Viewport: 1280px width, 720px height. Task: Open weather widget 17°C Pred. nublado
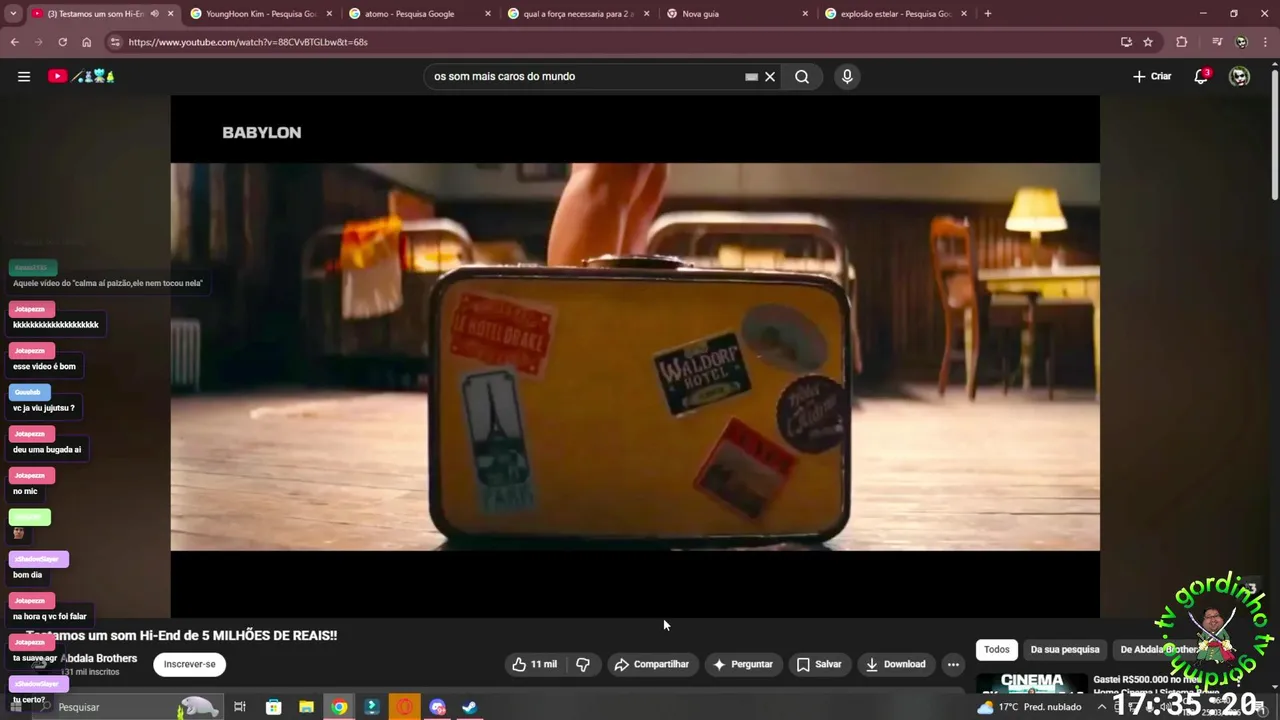(1030, 707)
